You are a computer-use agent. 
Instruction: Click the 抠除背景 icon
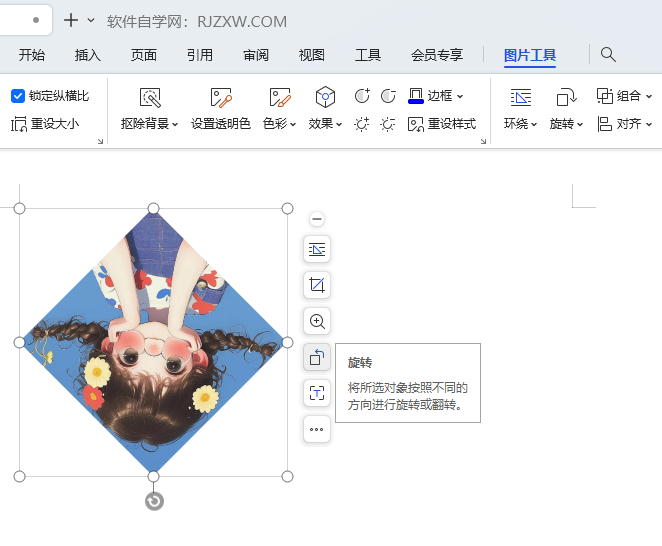coord(150,98)
